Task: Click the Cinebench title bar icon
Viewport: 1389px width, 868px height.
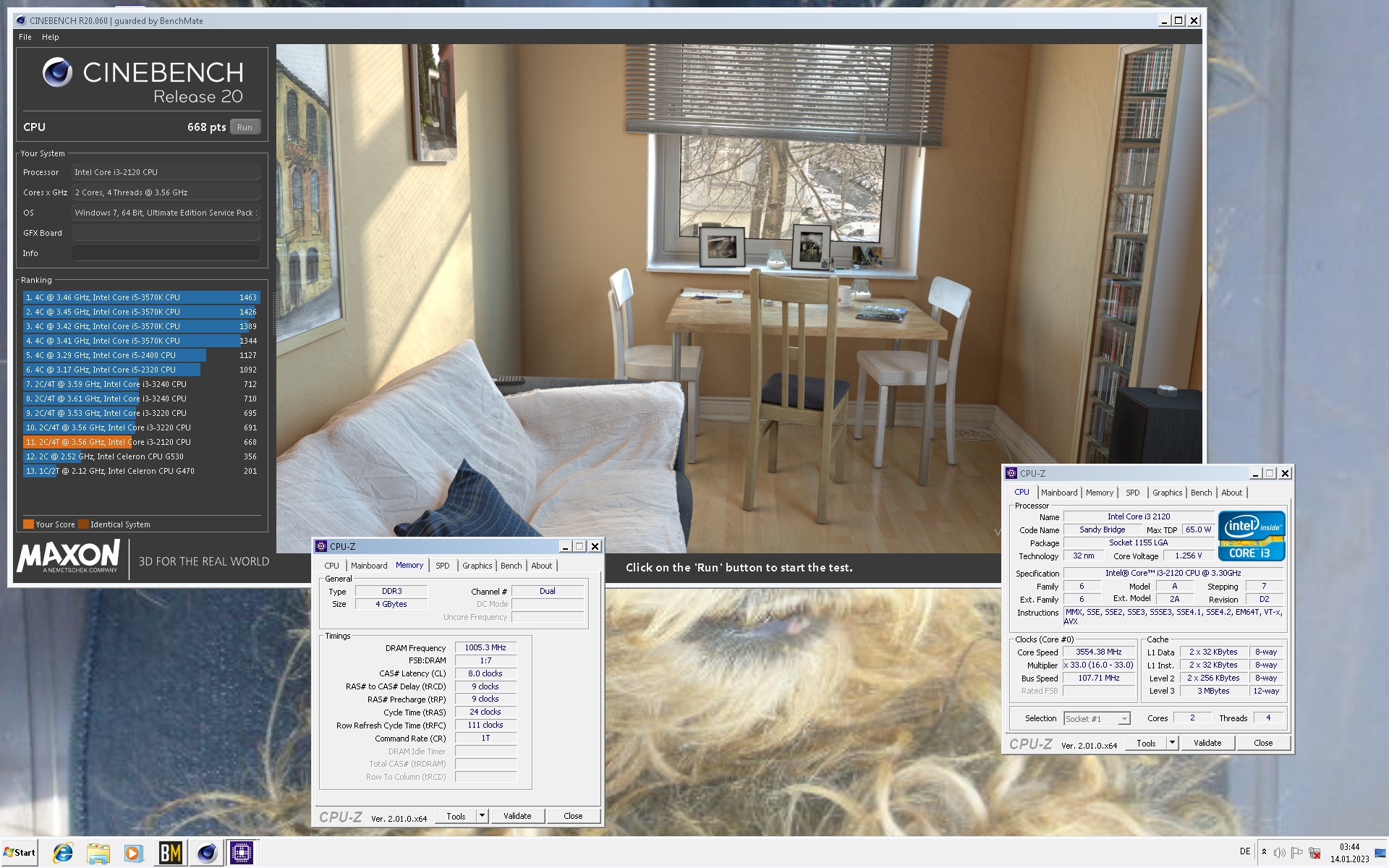Action: [x=21, y=20]
